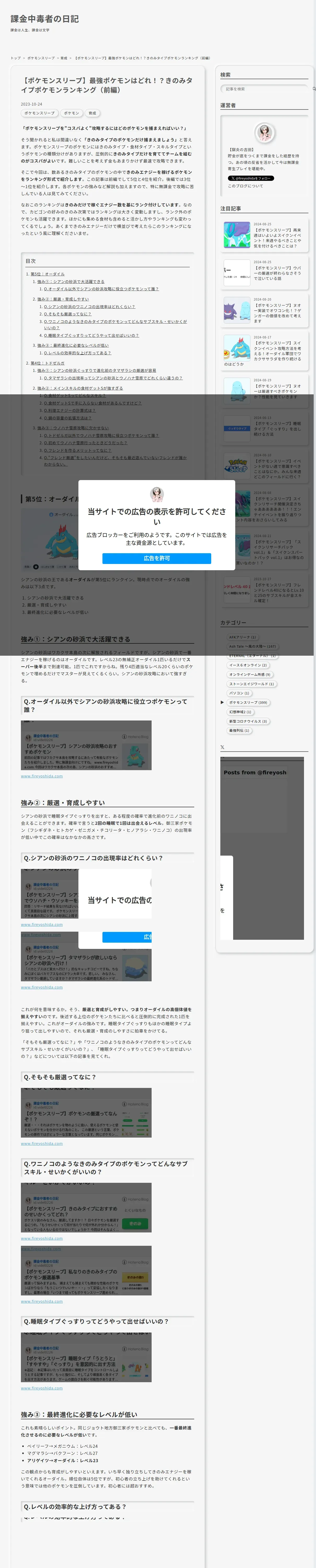Jump to Q.フレンドを作るメリットってなに？ in contents

77,451
